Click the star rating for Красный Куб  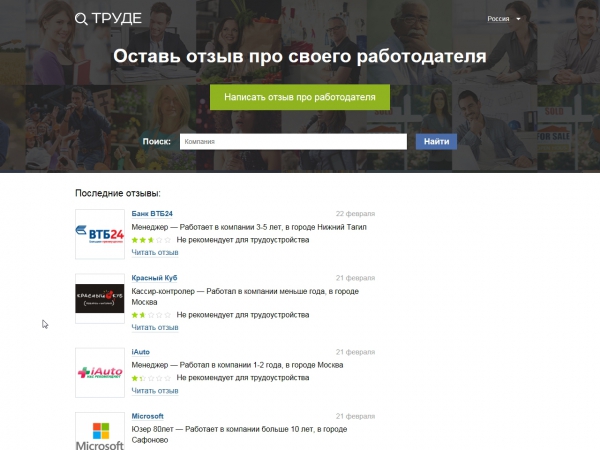151,315
